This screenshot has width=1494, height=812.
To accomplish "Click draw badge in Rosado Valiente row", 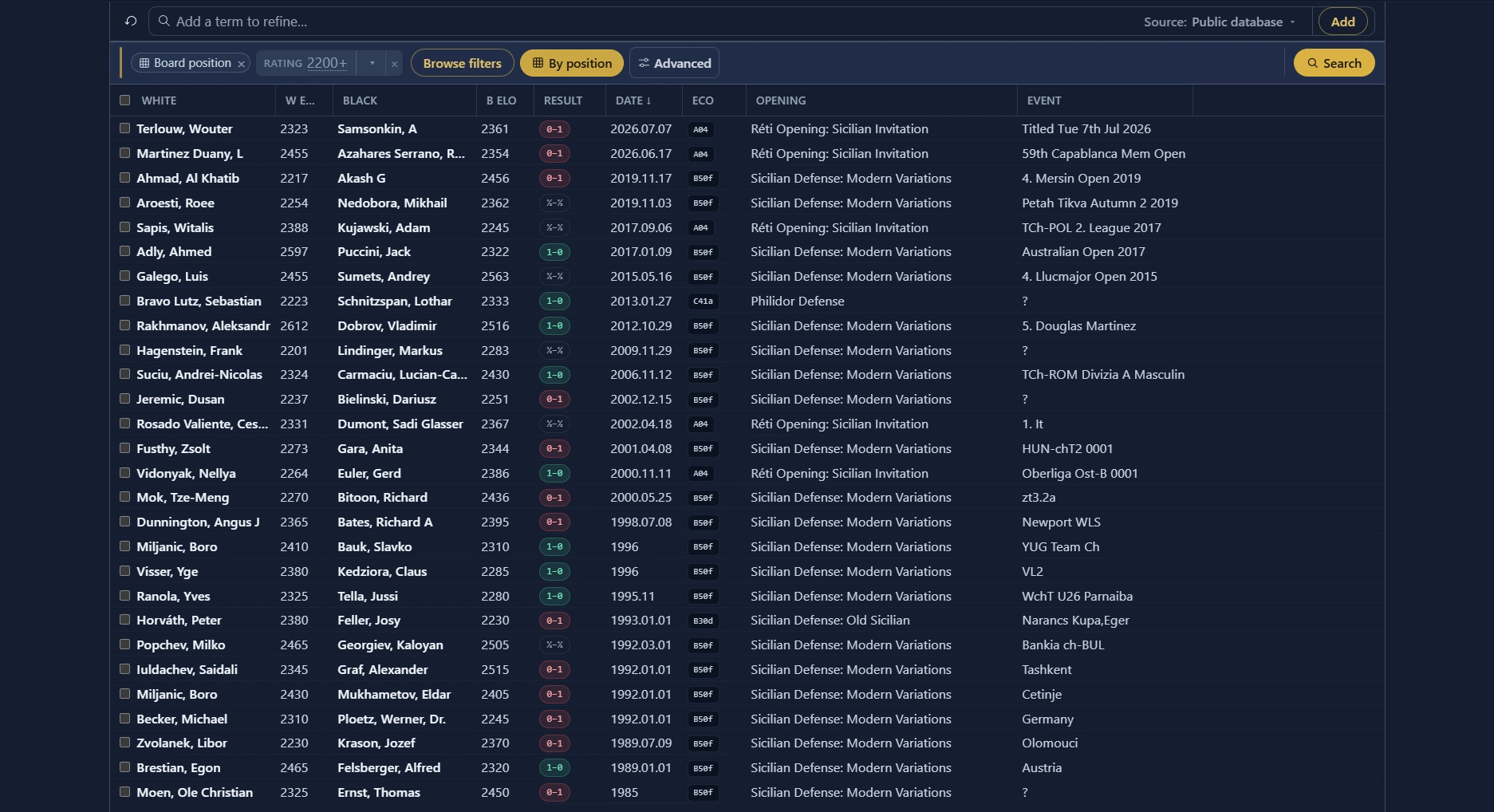I will (x=554, y=424).
